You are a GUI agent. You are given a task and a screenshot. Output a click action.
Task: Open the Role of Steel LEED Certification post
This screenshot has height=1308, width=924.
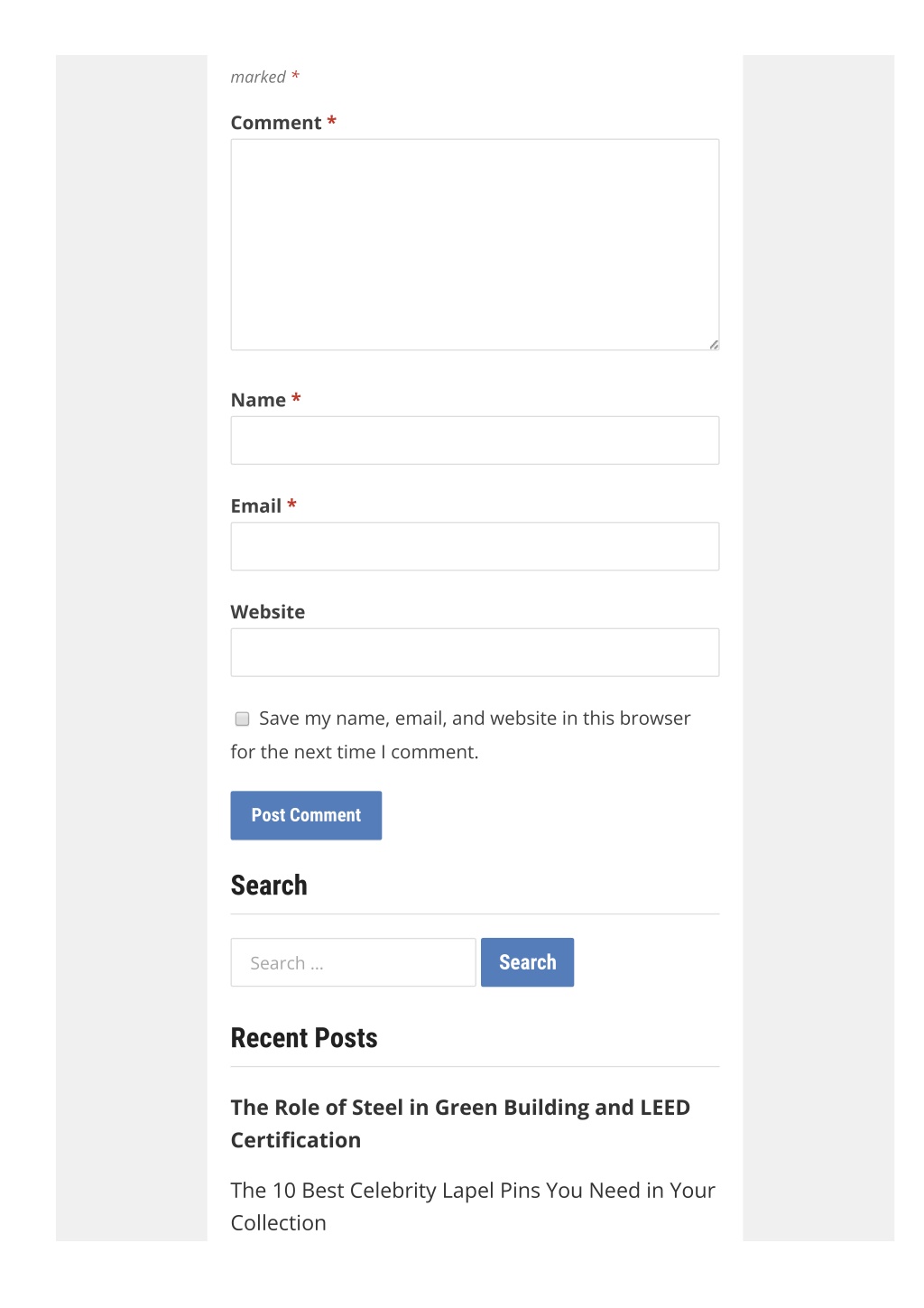(460, 1123)
